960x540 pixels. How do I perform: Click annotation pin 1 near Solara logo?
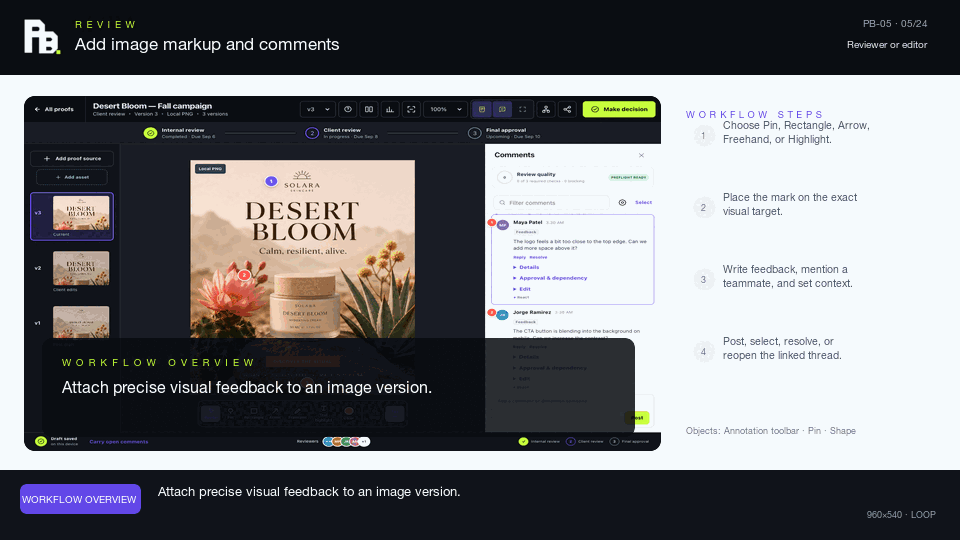271,181
